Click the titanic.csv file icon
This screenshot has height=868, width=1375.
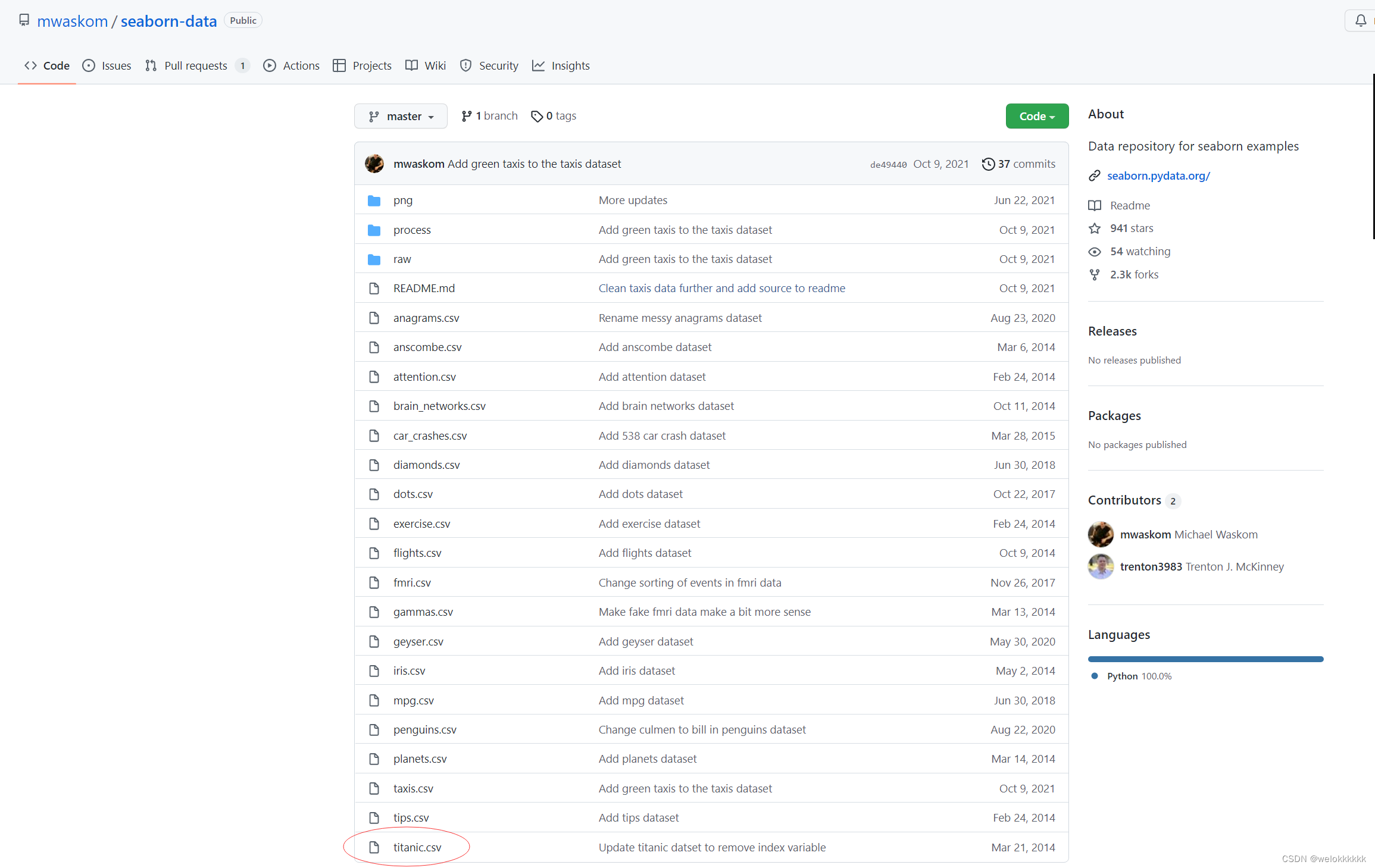374,847
